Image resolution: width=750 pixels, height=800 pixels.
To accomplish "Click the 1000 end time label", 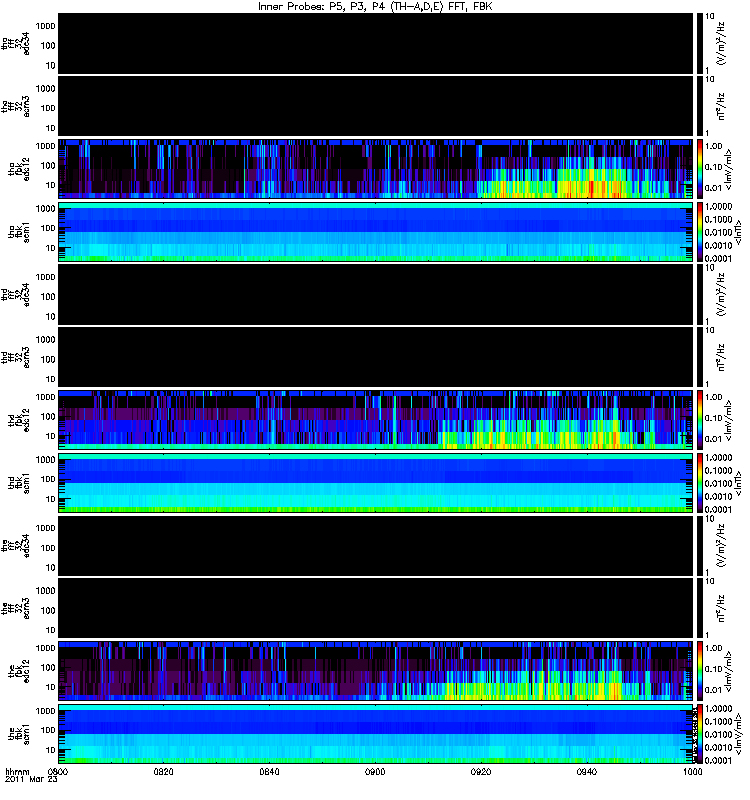I will point(692,772).
